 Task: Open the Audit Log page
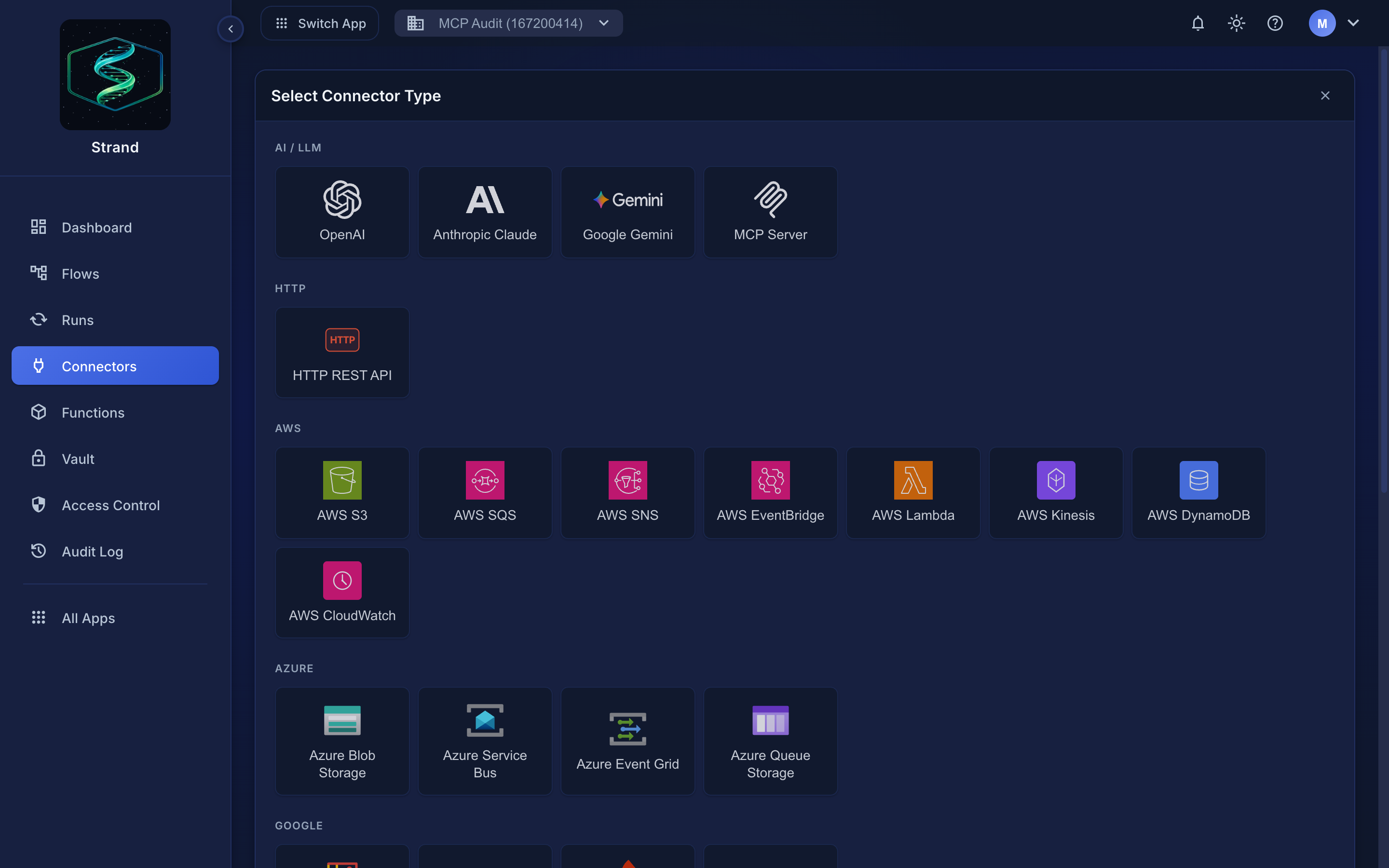[x=115, y=551]
